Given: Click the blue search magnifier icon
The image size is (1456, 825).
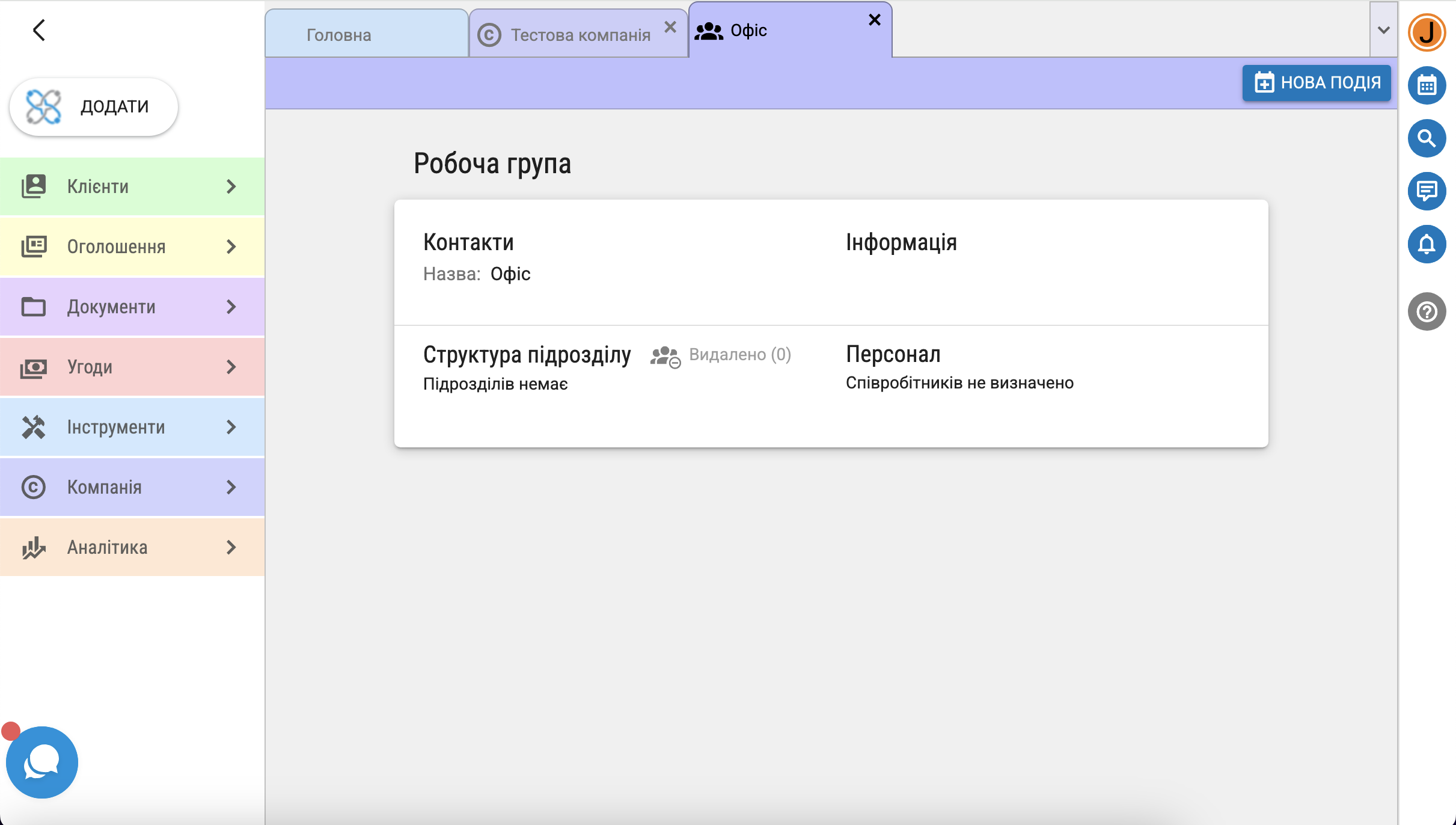Looking at the screenshot, I should point(1427,138).
